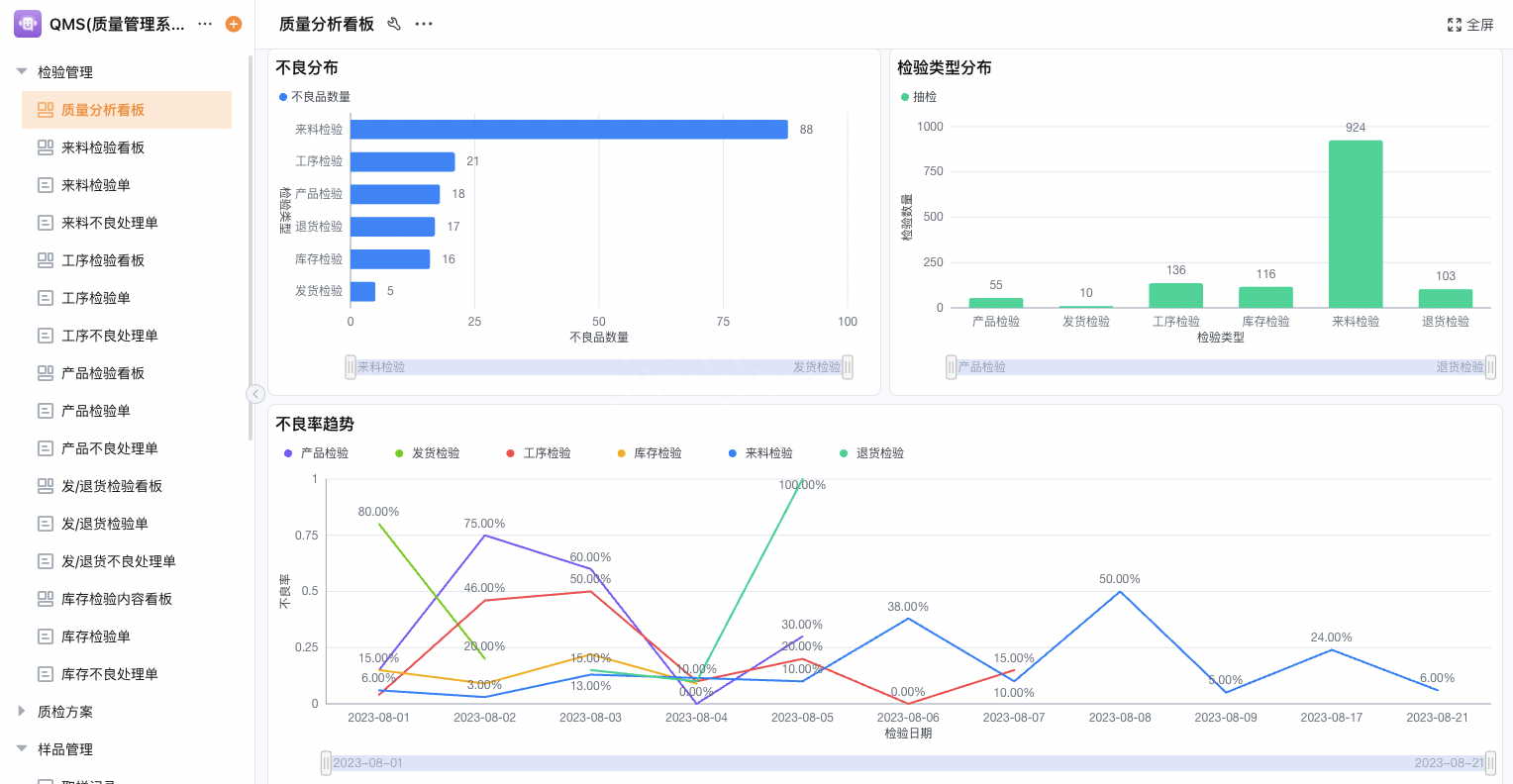Screen dimensions: 1513x784
Task: Toggle 不良品数量 legend in defect chart
Action: [315, 97]
